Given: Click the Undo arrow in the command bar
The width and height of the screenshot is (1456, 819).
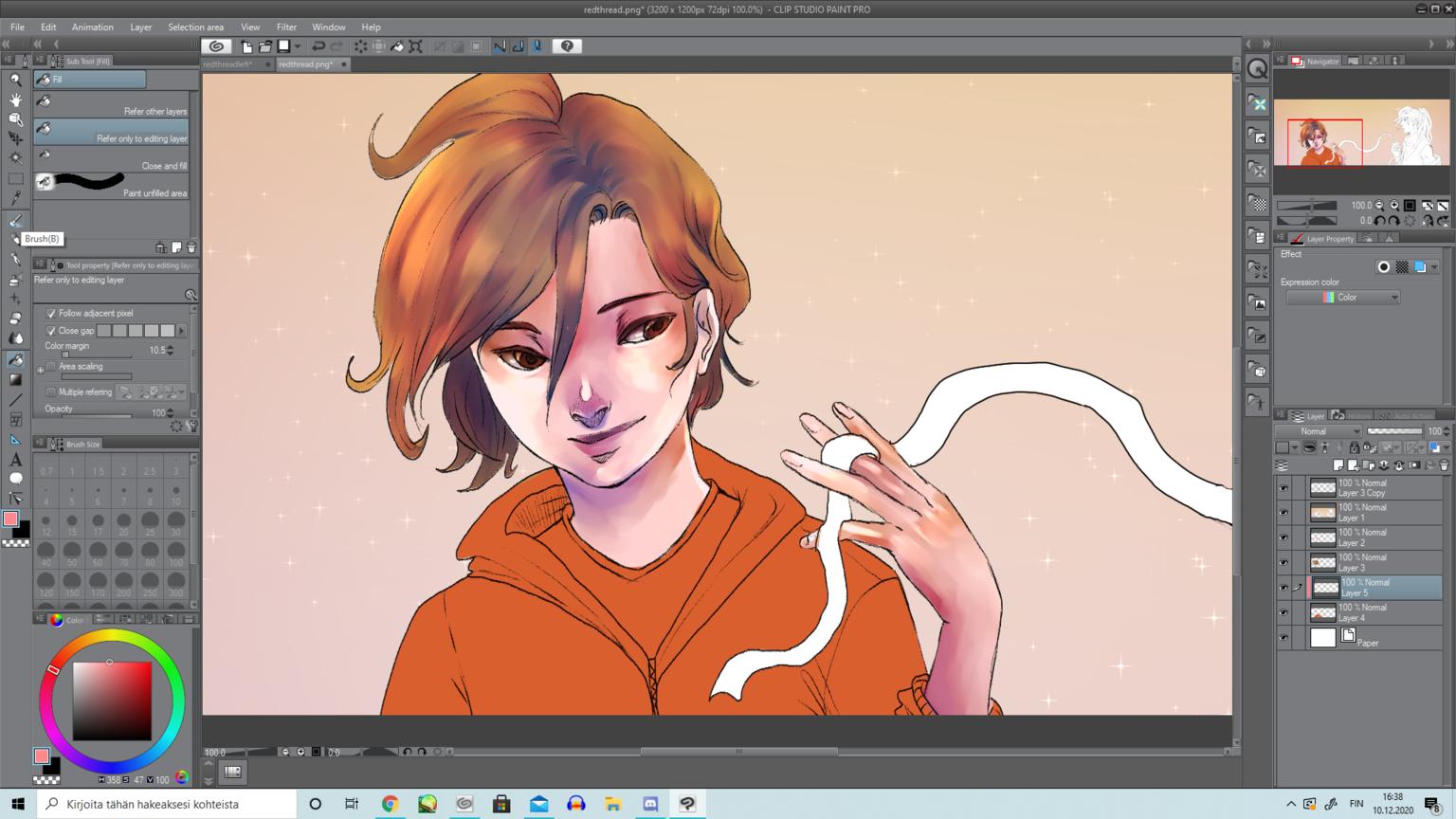Looking at the screenshot, I should [x=318, y=46].
